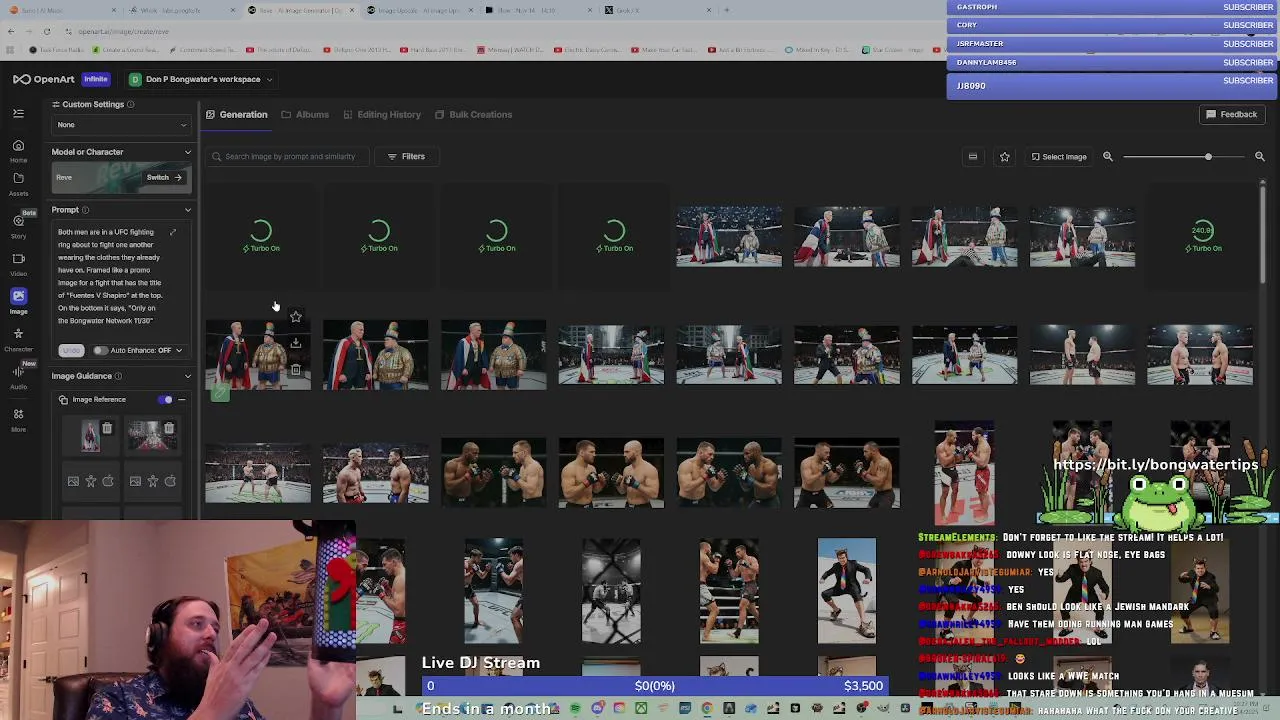Click the green edit badge on first image
The width and height of the screenshot is (1280, 720).
(x=220, y=393)
